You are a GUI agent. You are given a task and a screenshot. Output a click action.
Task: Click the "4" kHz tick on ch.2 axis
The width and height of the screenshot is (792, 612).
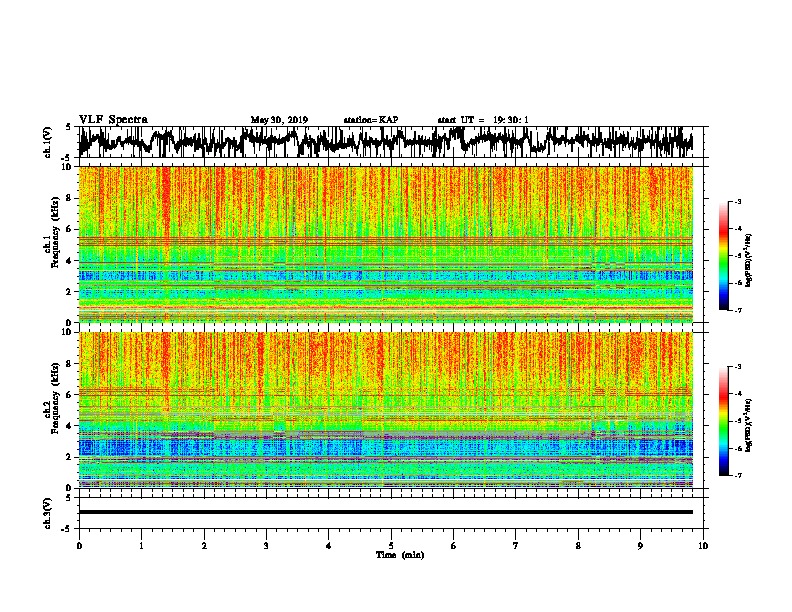pyautogui.click(x=70, y=426)
